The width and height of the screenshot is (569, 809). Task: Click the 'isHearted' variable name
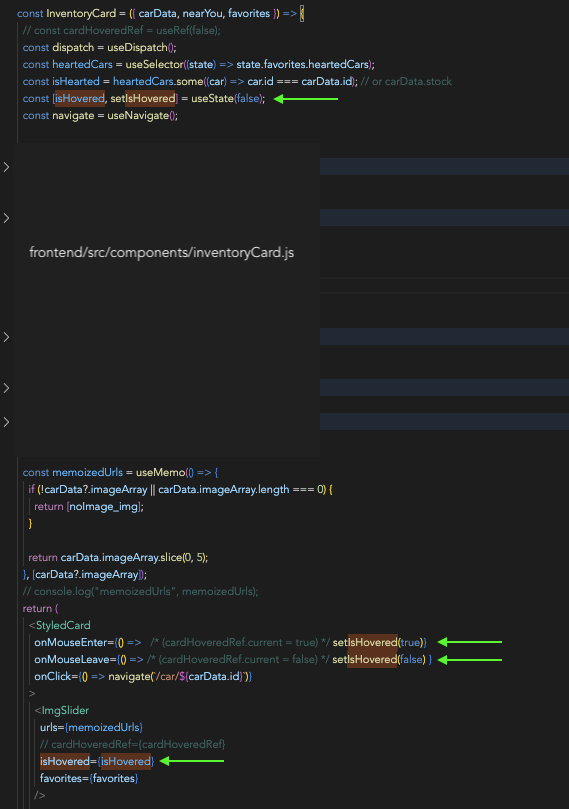(x=76, y=82)
